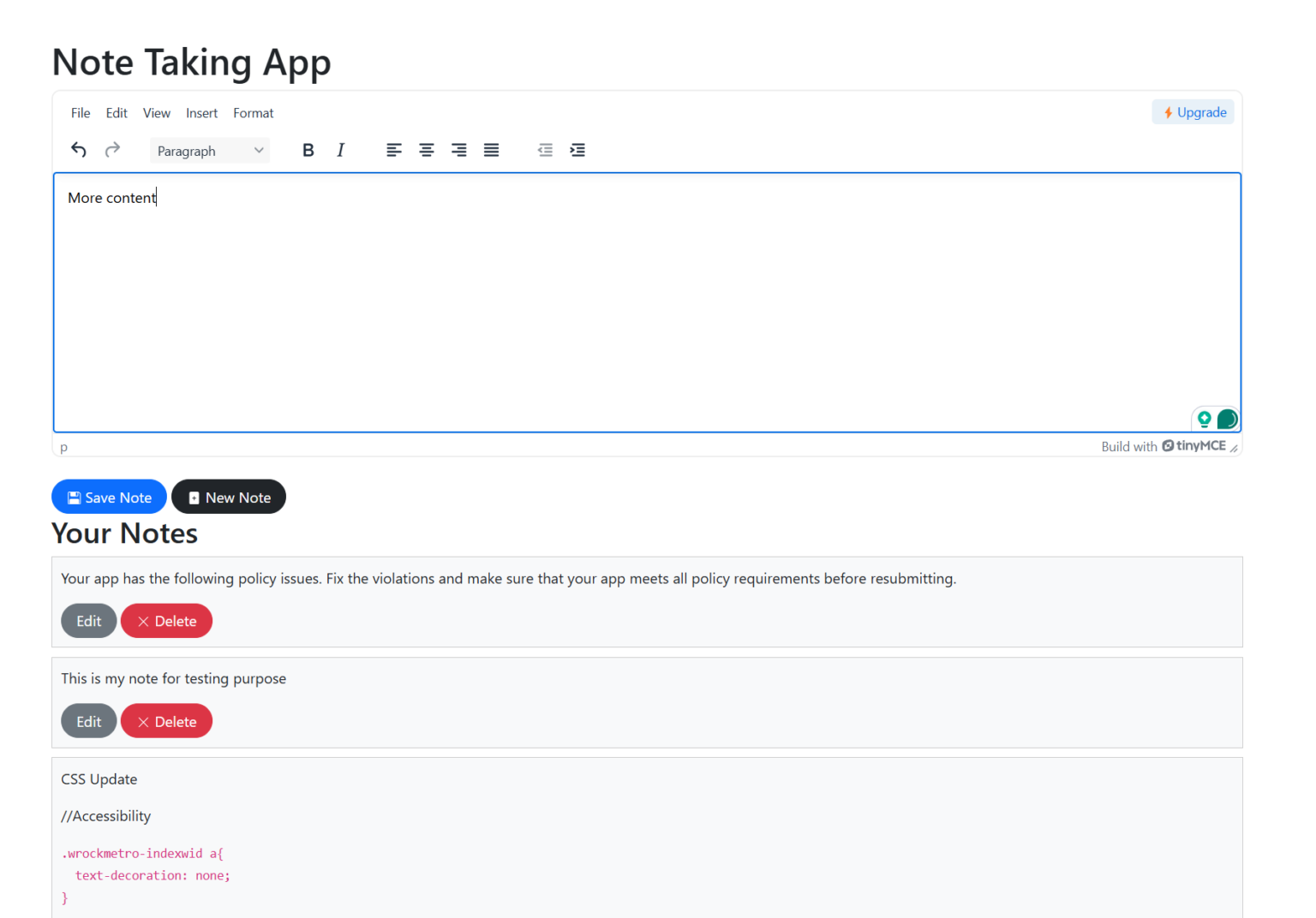Apply bold formatting to the text
Image resolution: width=1316 pixels, height=918 pixels.
(x=308, y=149)
